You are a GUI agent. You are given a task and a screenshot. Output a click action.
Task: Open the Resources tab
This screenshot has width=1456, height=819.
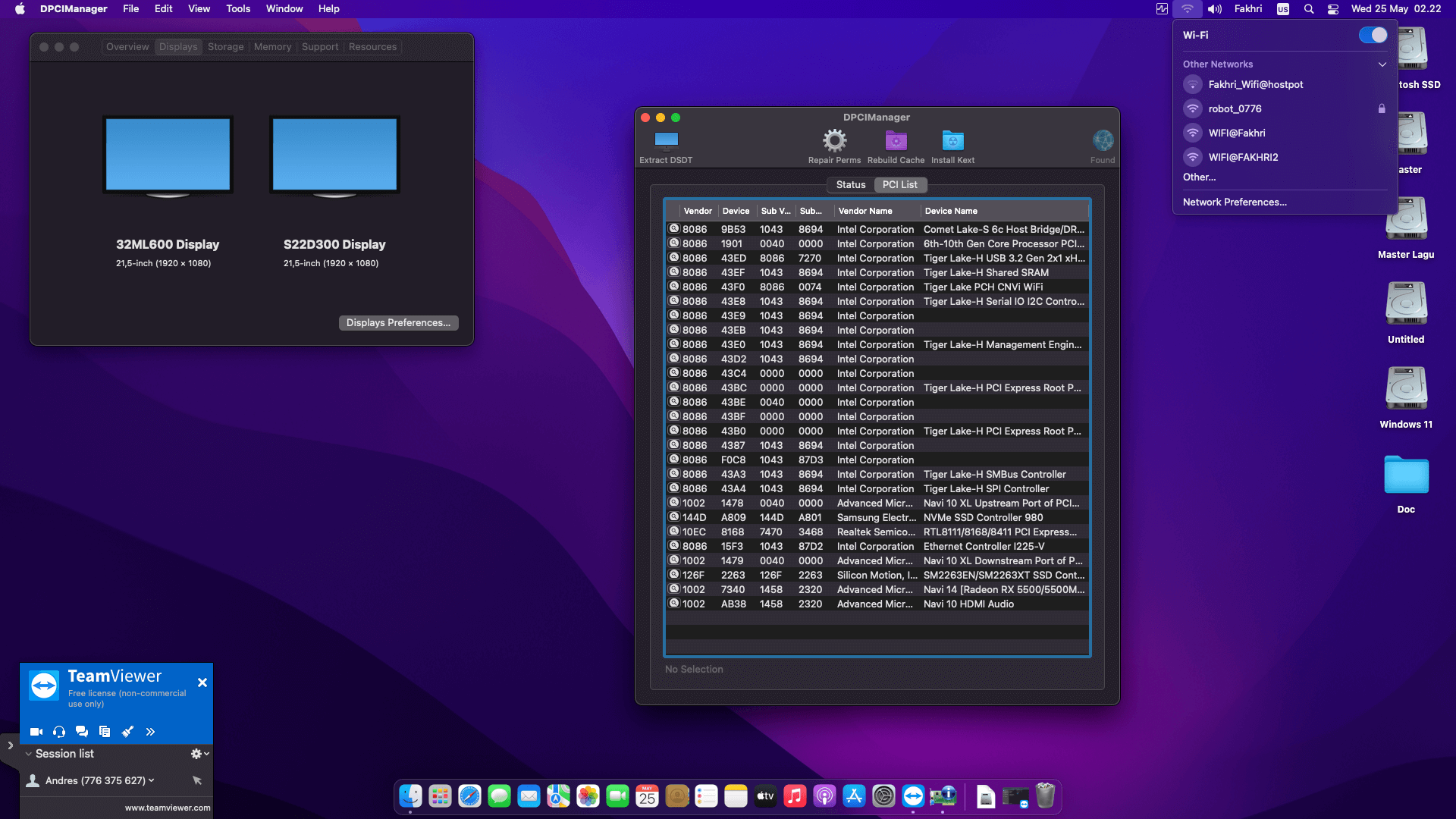coord(372,47)
